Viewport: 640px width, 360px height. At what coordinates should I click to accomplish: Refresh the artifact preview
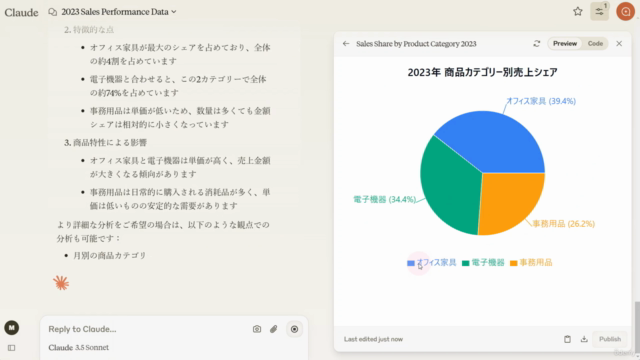tap(537, 44)
